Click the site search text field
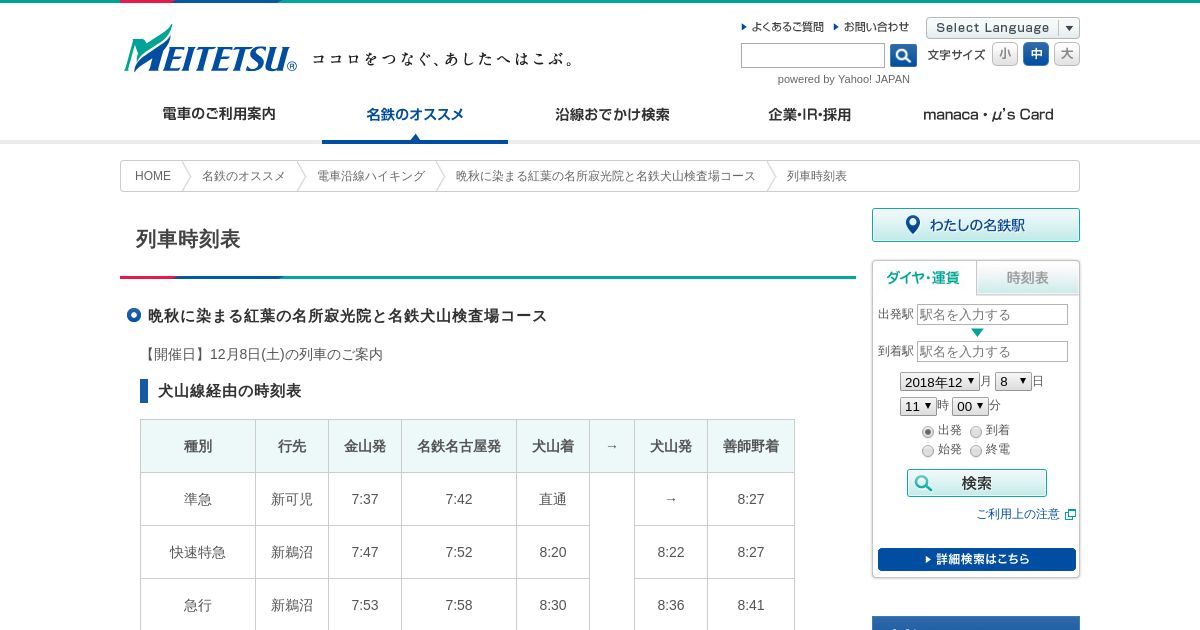Viewport: 1200px width, 630px height. 813,56
